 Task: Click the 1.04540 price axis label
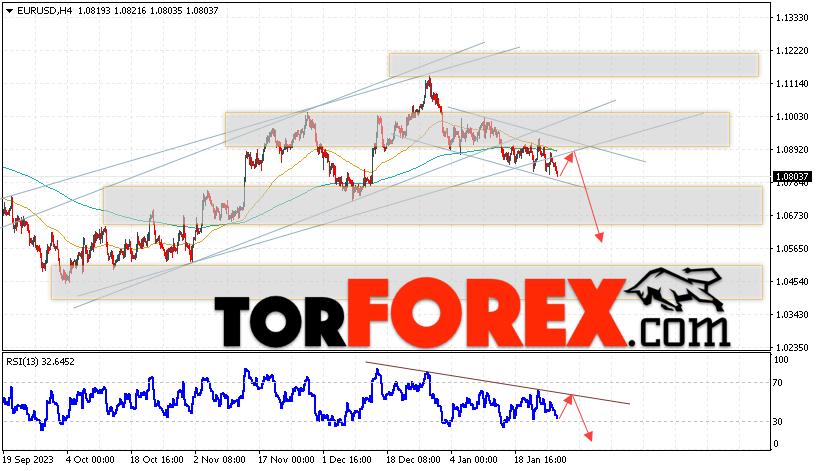(x=792, y=282)
